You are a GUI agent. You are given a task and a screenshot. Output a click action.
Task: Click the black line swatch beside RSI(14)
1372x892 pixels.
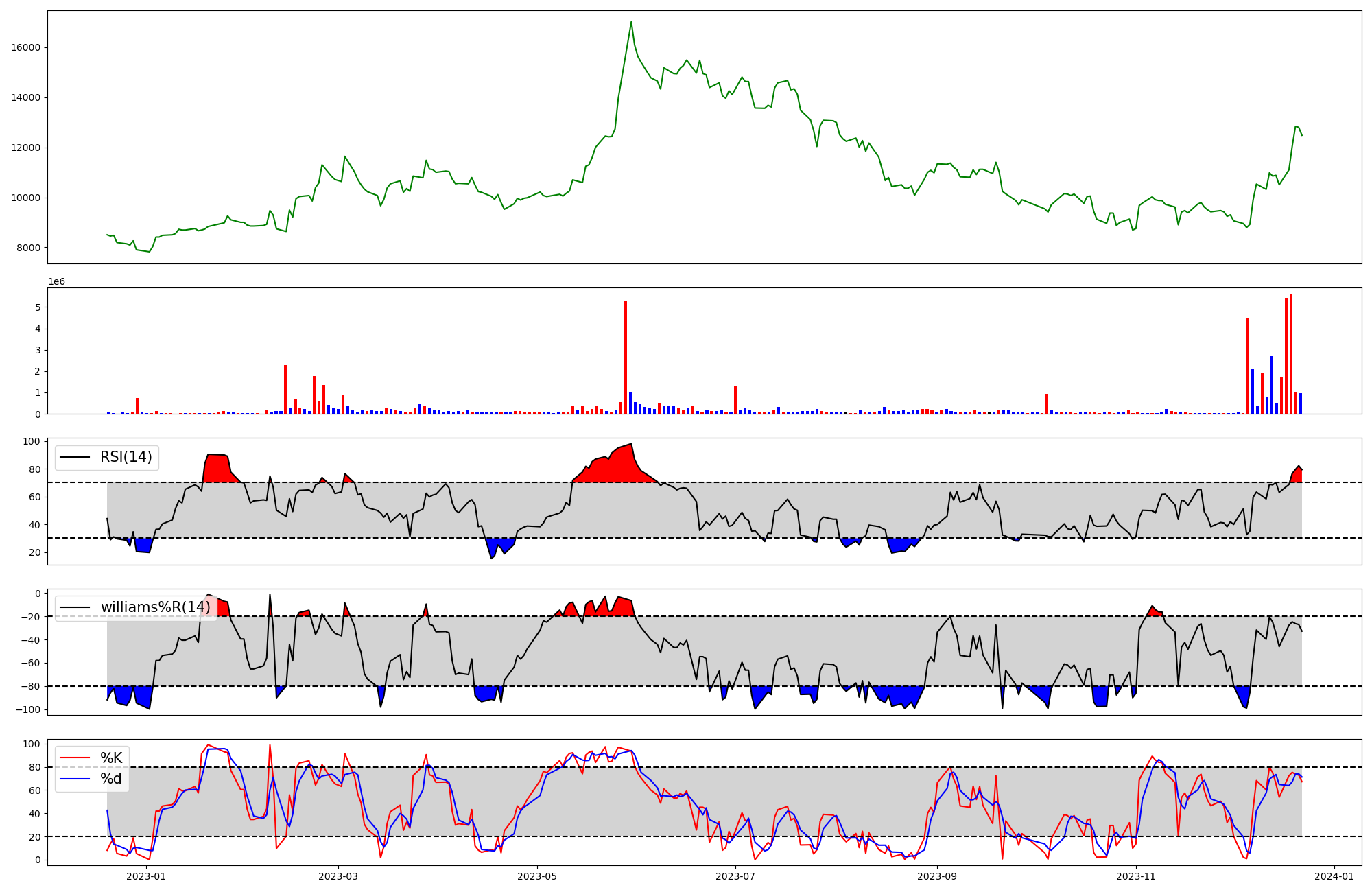75,457
